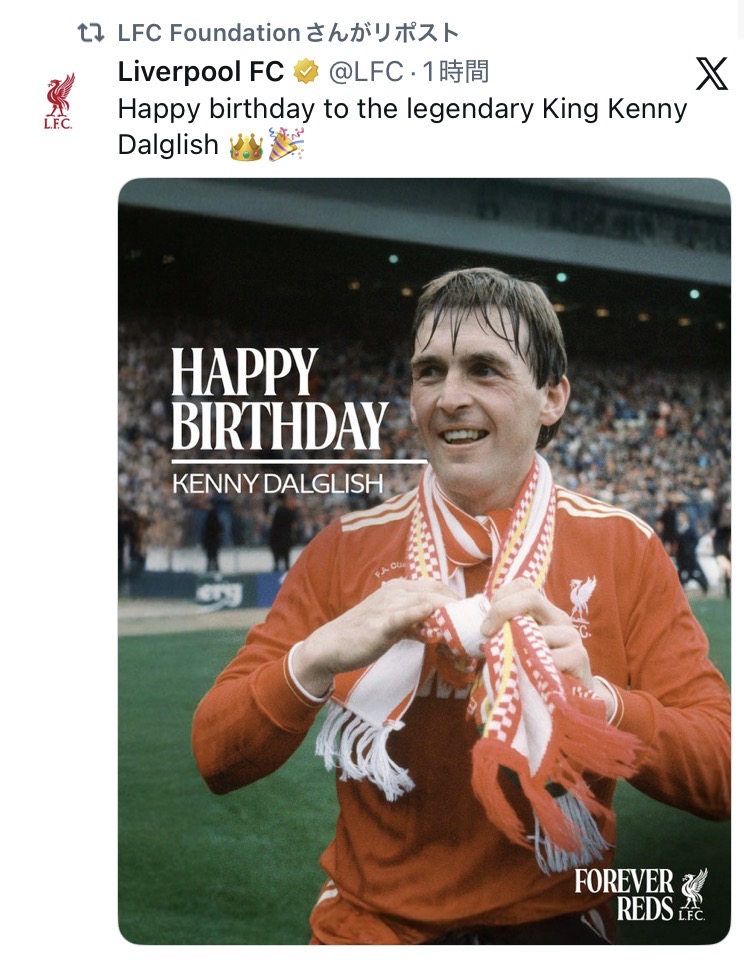The width and height of the screenshot is (750, 963).
Task: Click the KENNY DALGLISH caption in the image
Action: point(277,484)
